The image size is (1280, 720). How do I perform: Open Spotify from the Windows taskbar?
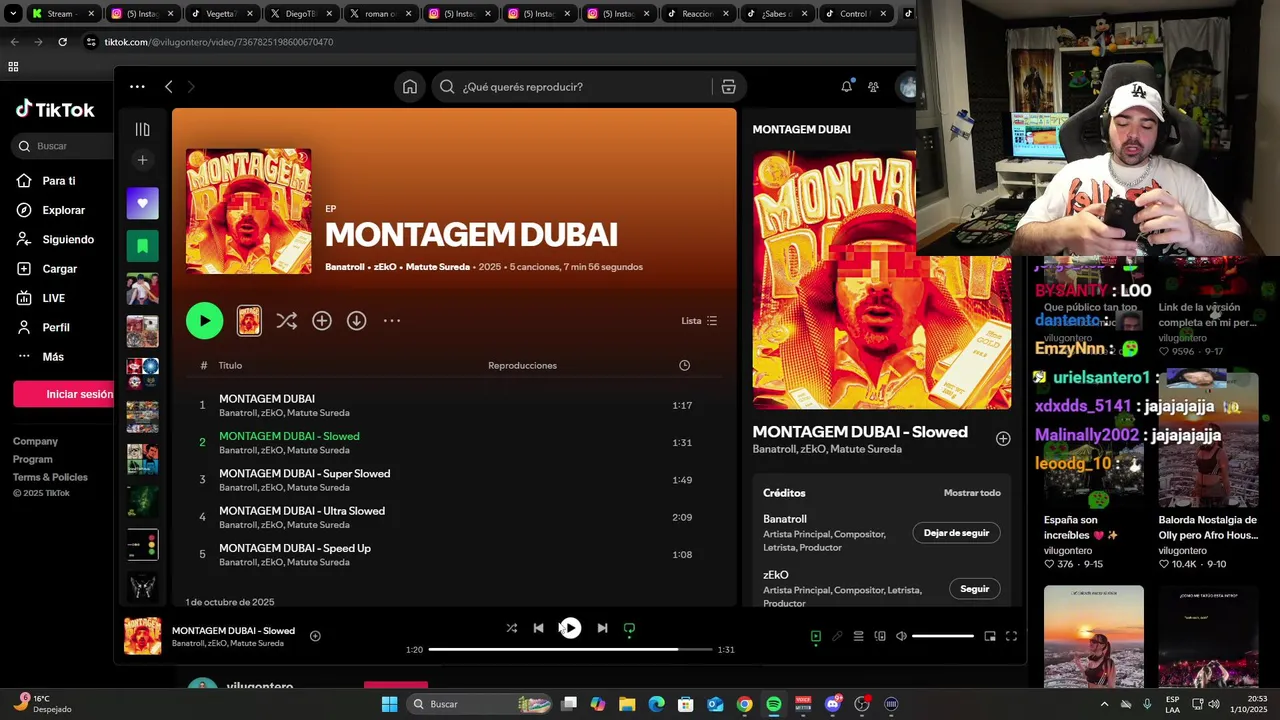pyautogui.click(x=774, y=704)
